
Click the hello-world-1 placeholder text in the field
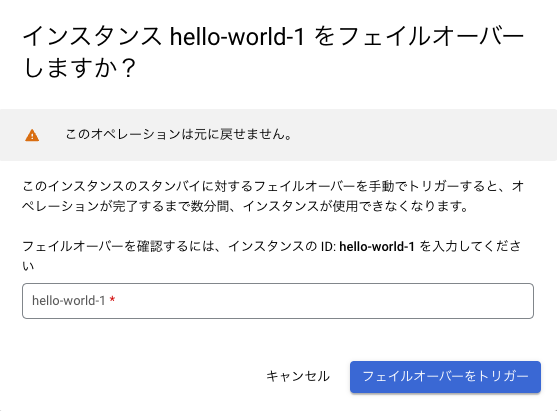pos(69,301)
